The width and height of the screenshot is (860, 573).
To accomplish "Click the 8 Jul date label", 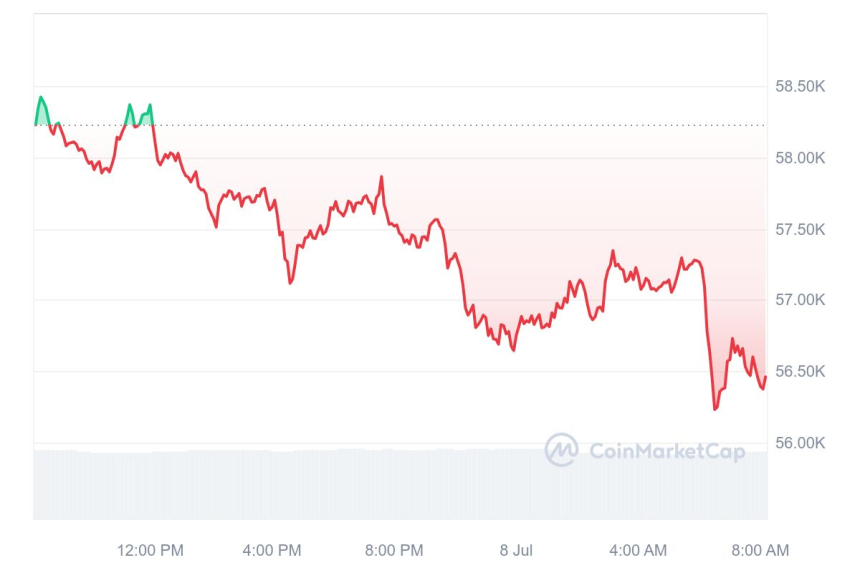I will coord(516,550).
